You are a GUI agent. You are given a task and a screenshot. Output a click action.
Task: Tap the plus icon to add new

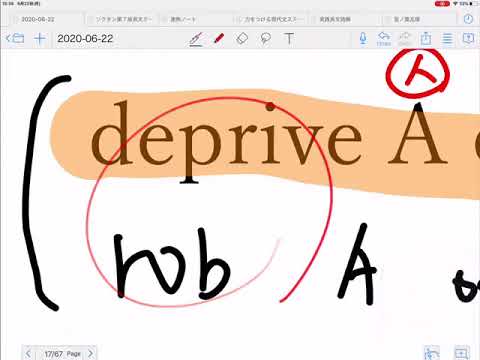(x=40, y=38)
